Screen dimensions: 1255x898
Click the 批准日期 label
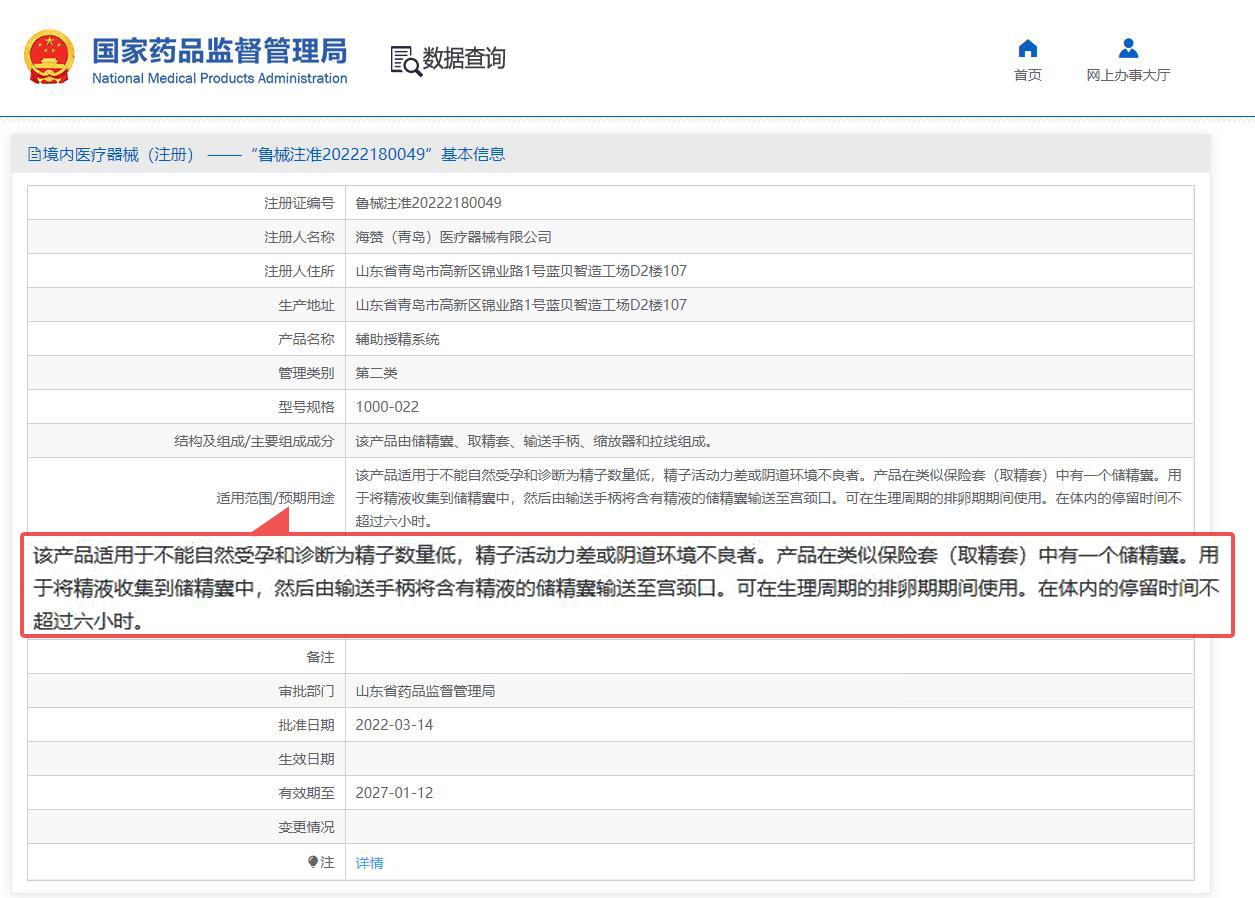coord(306,725)
